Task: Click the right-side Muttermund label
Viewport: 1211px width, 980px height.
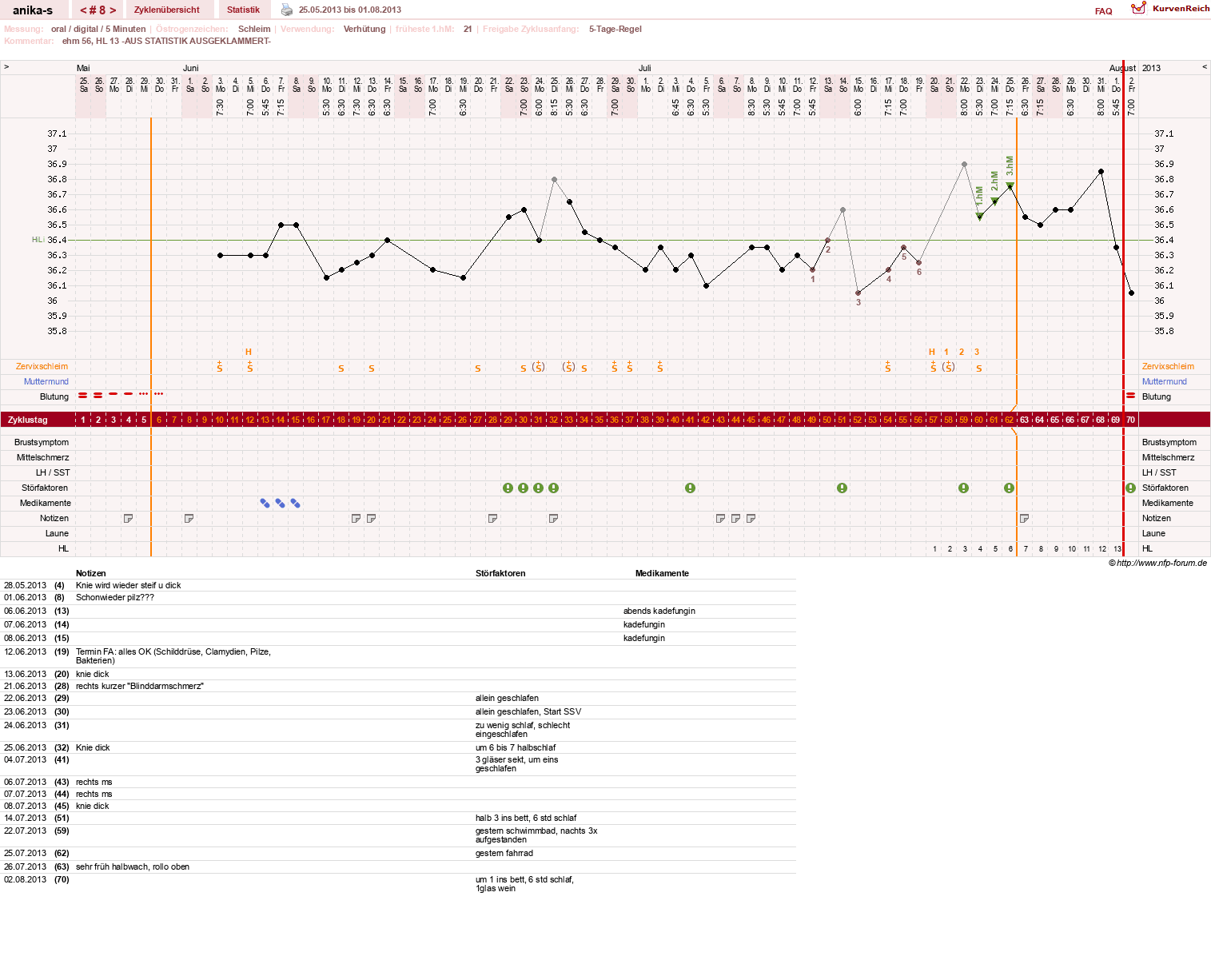Action: pyautogui.click(x=1165, y=381)
